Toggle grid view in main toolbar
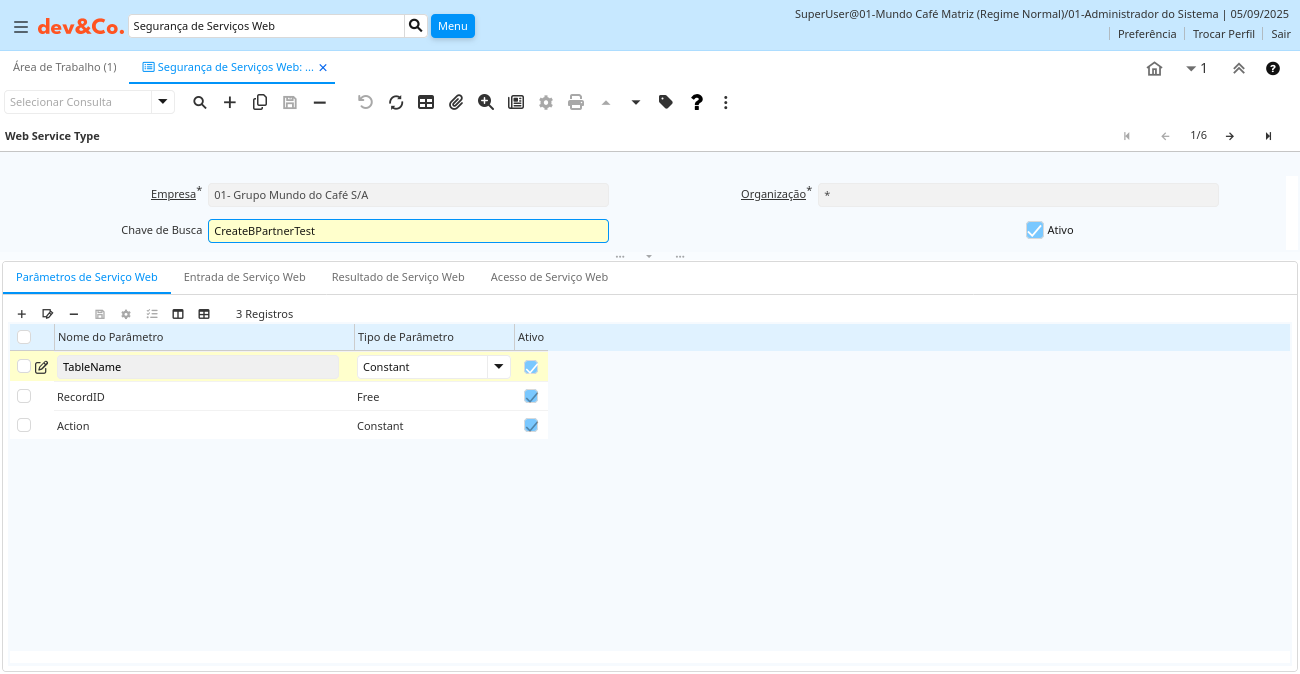Viewport: 1300px width, 674px height. click(x=426, y=102)
